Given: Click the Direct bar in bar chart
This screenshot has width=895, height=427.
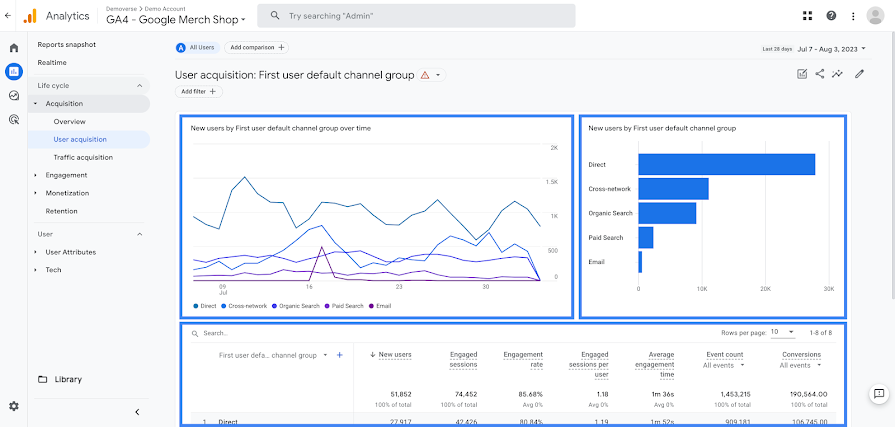Looking at the screenshot, I should coord(727,164).
